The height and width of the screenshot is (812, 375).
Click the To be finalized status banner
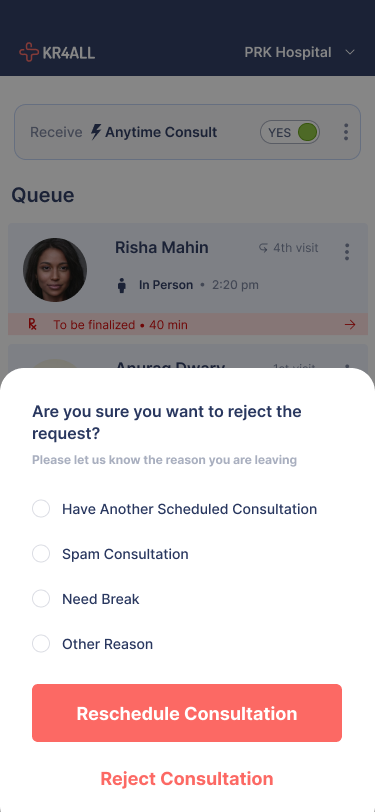(x=188, y=325)
